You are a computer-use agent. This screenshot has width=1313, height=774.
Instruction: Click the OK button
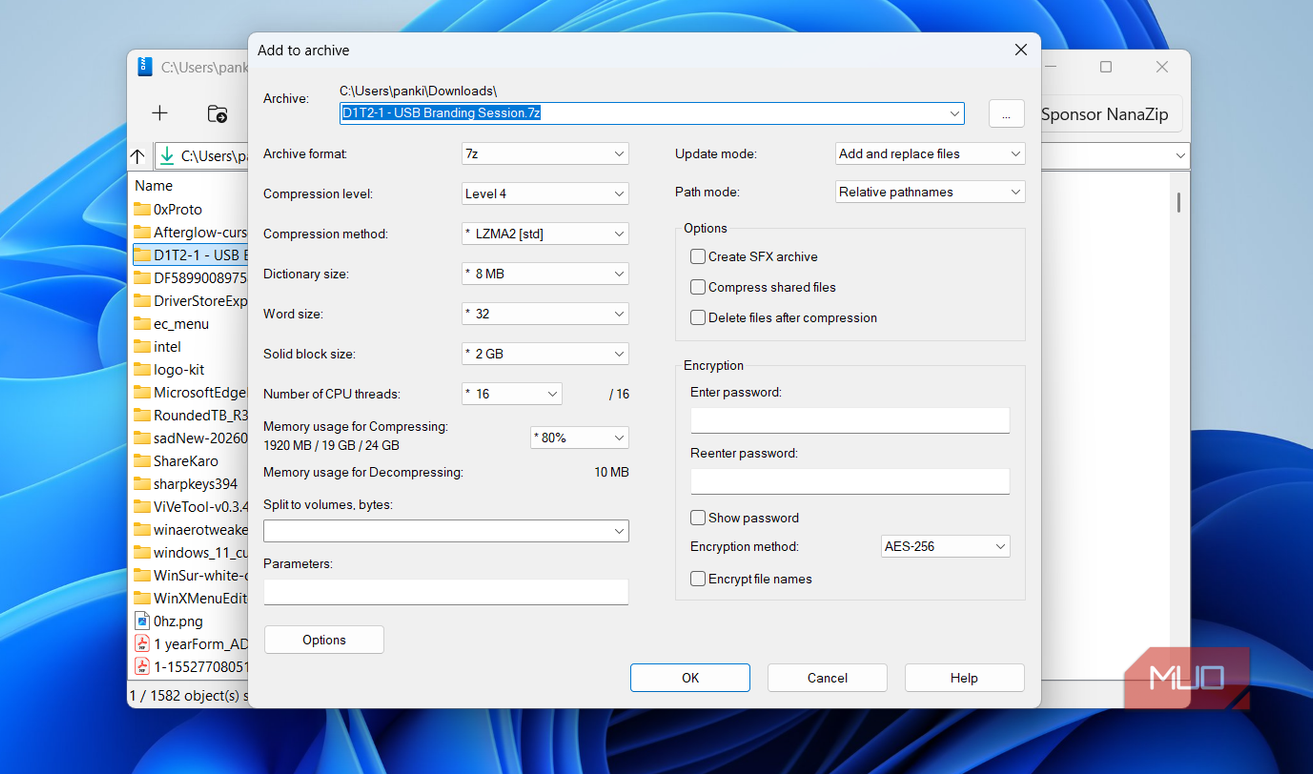tap(690, 678)
